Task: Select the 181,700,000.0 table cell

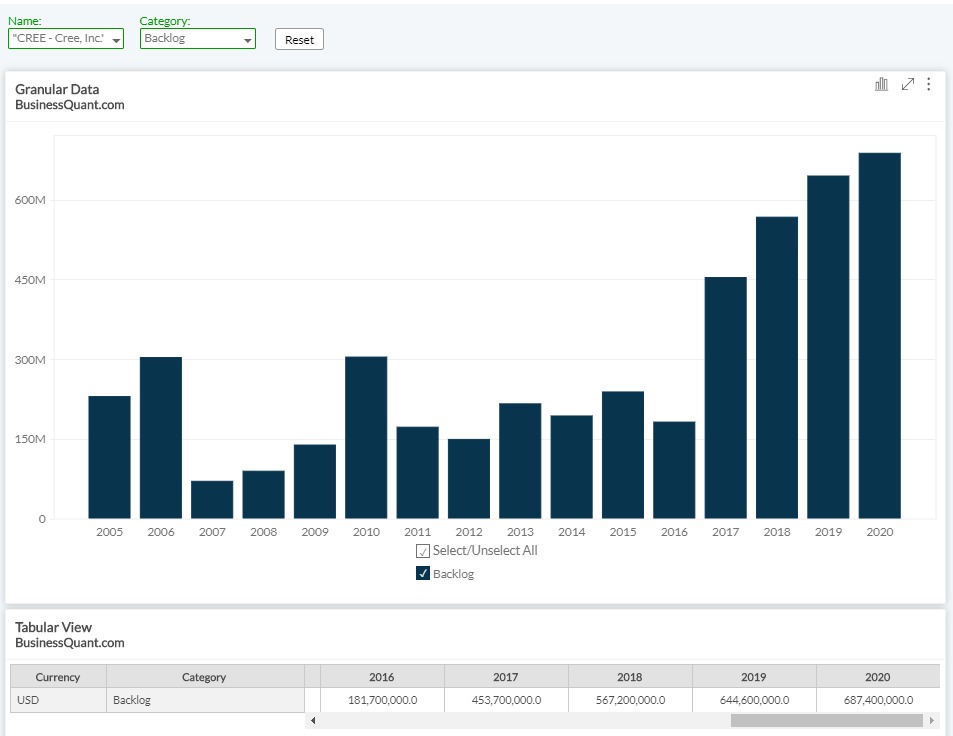Action: coord(382,700)
